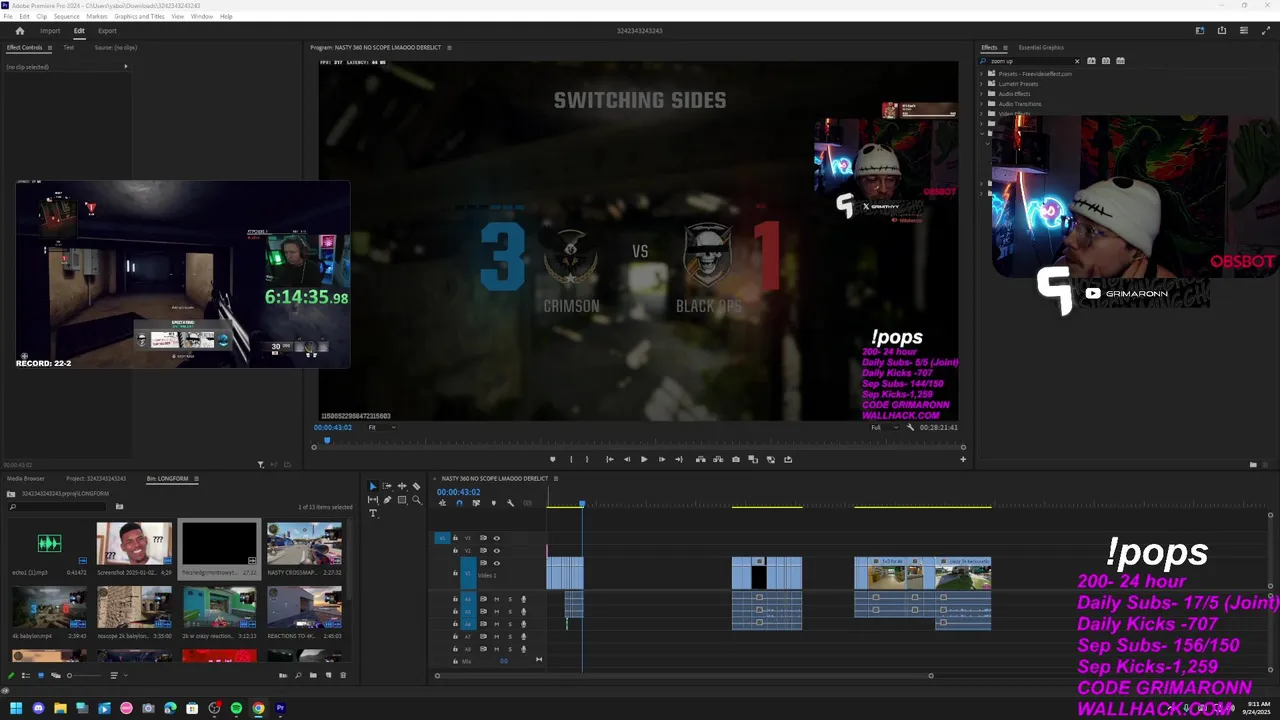The image size is (1280, 720).
Task: Jump to In point in Program monitor
Action: (x=610, y=459)
